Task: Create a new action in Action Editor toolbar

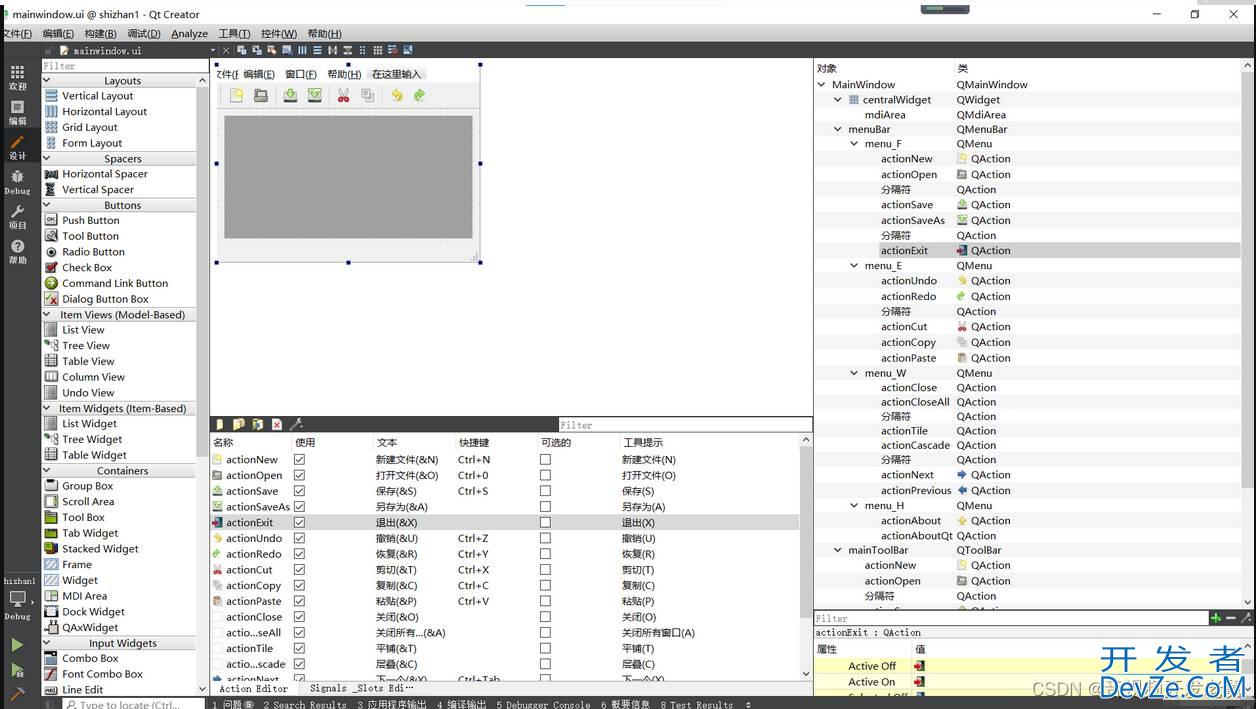Action: pos(220,425)
